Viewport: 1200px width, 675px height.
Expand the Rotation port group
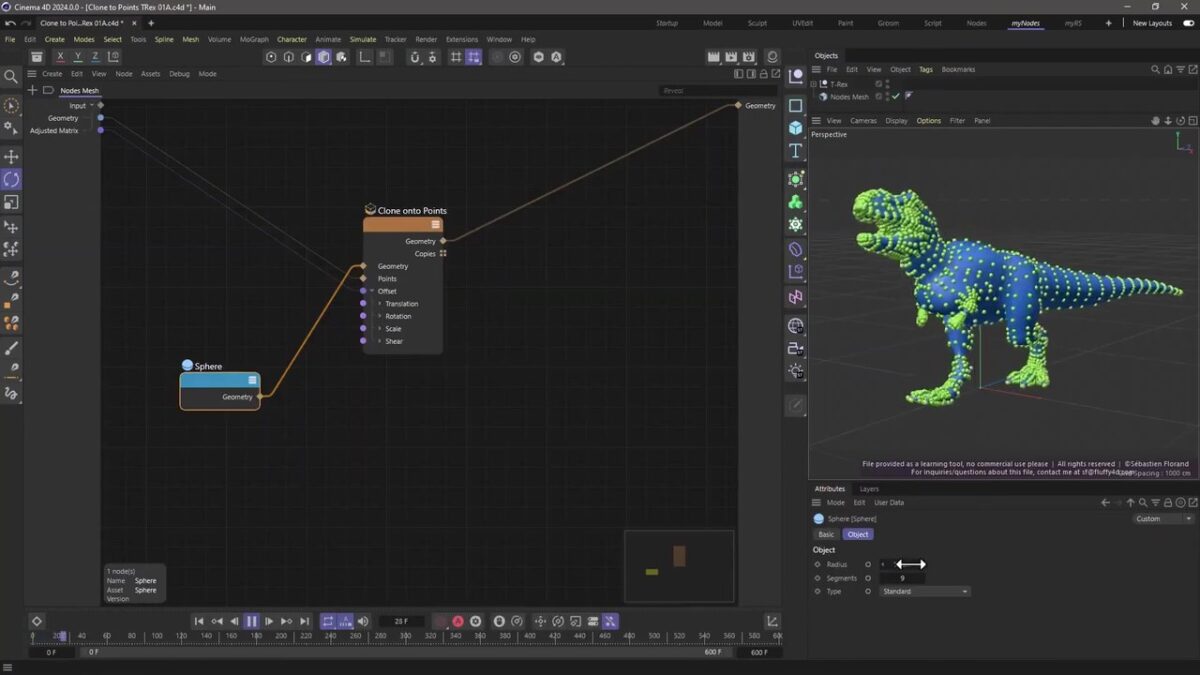pos(380,316)
